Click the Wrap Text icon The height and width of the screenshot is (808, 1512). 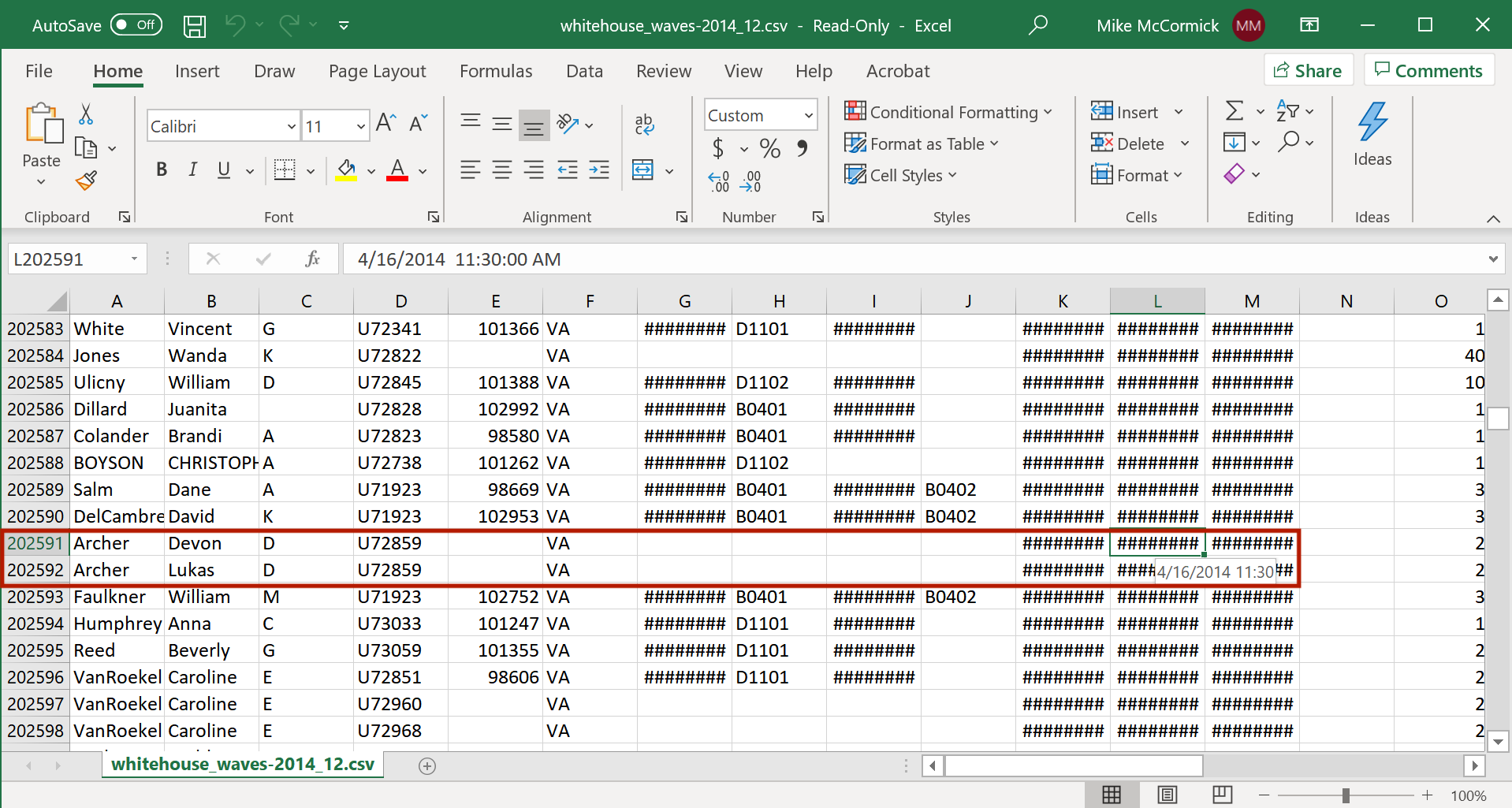[x=644, y=124]
